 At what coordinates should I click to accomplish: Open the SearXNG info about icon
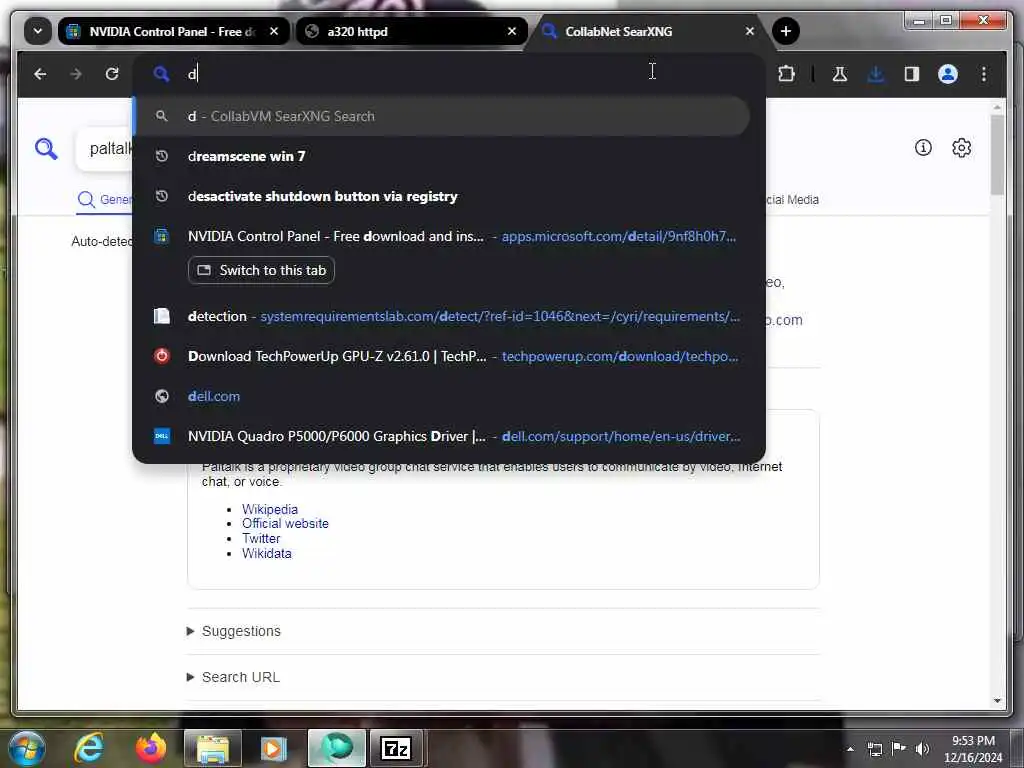coord(923,148)
